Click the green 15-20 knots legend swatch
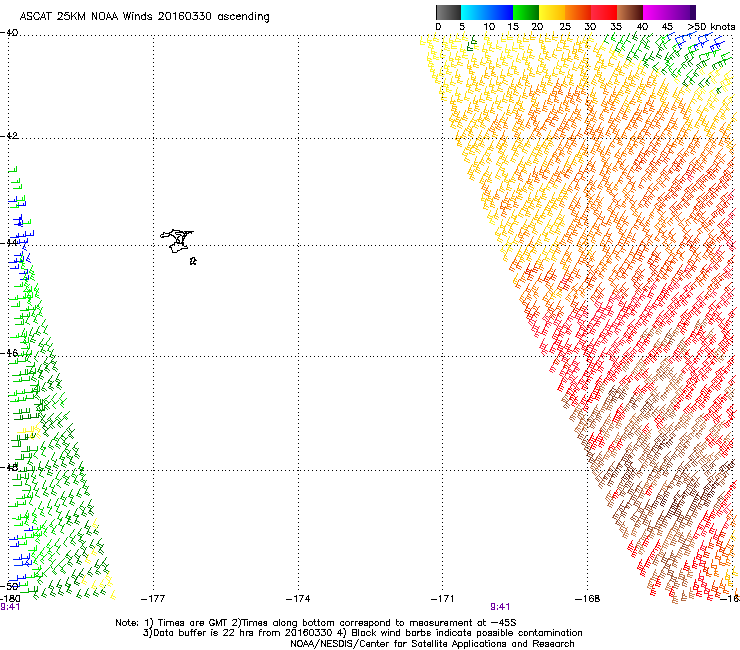Screen dimensions: 740x650 click(526, 12)
